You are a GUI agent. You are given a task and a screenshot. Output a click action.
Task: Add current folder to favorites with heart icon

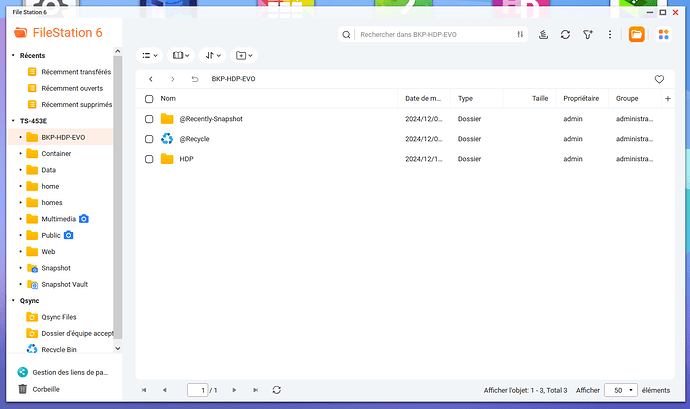659,78
